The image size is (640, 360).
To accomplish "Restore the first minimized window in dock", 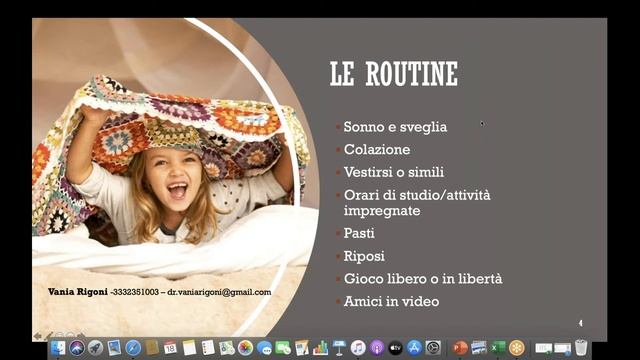I will [543, 349].
